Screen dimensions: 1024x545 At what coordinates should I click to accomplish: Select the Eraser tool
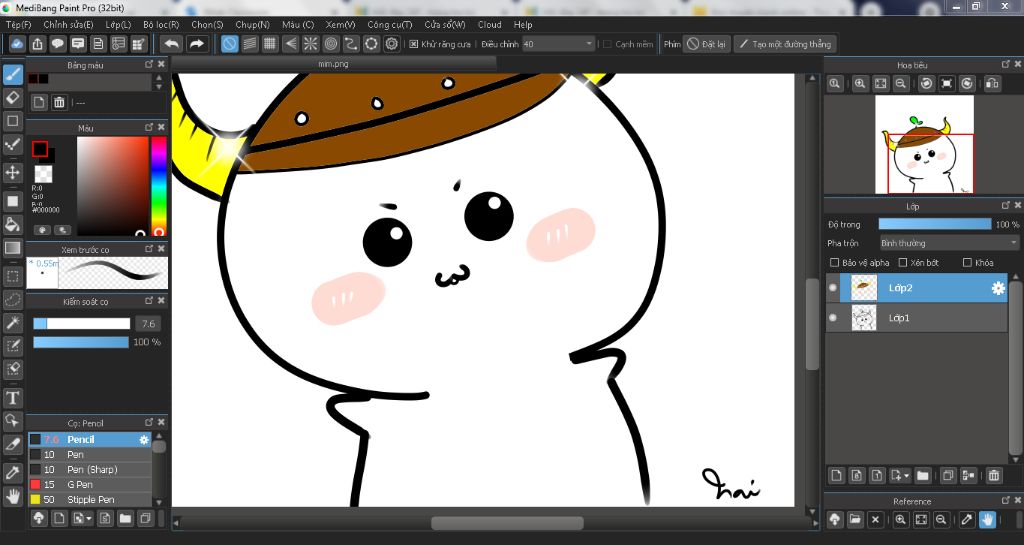13,98
